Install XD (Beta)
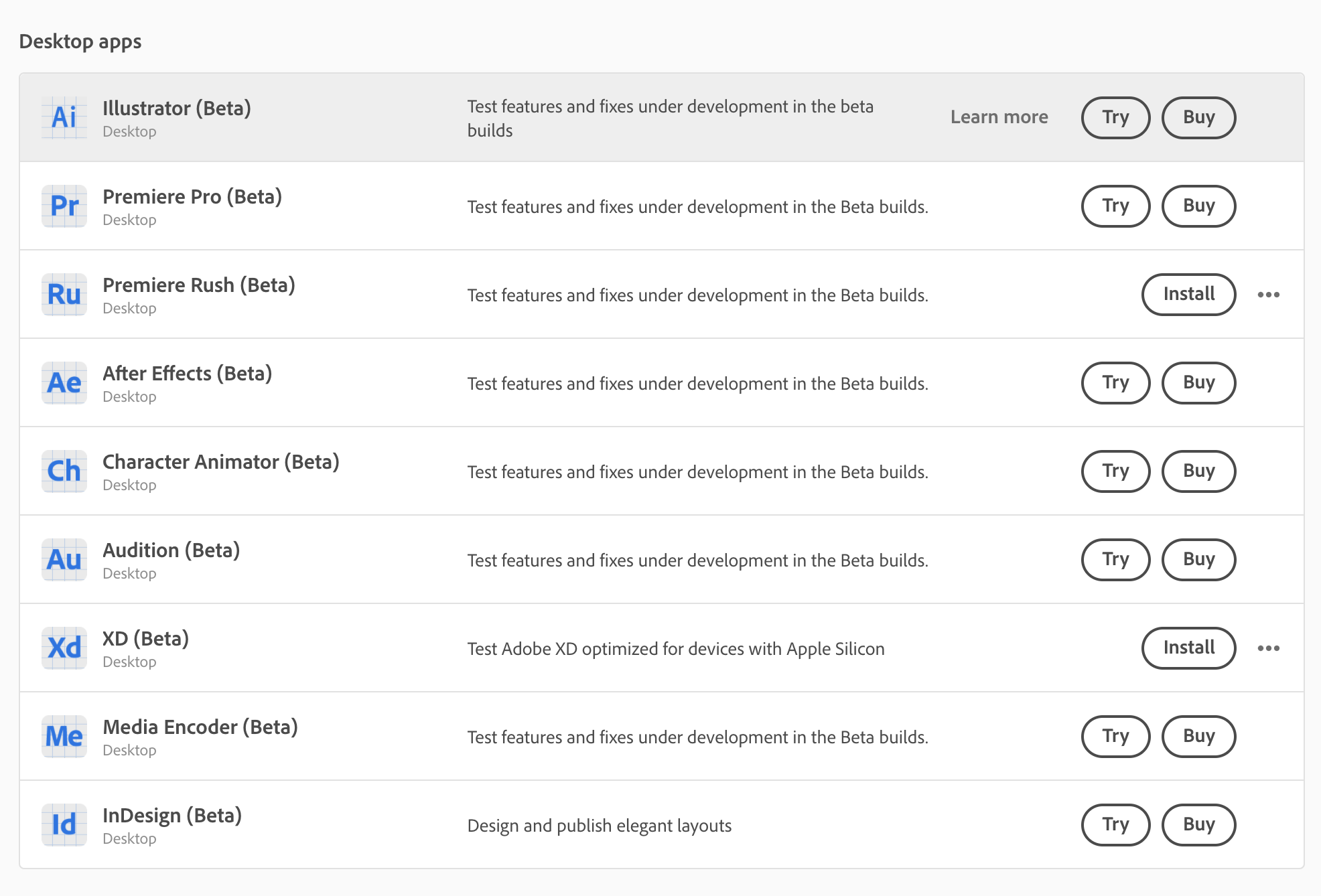Image resolution: width=1321 pixels, height=896 pixels. pos(1188,648)
